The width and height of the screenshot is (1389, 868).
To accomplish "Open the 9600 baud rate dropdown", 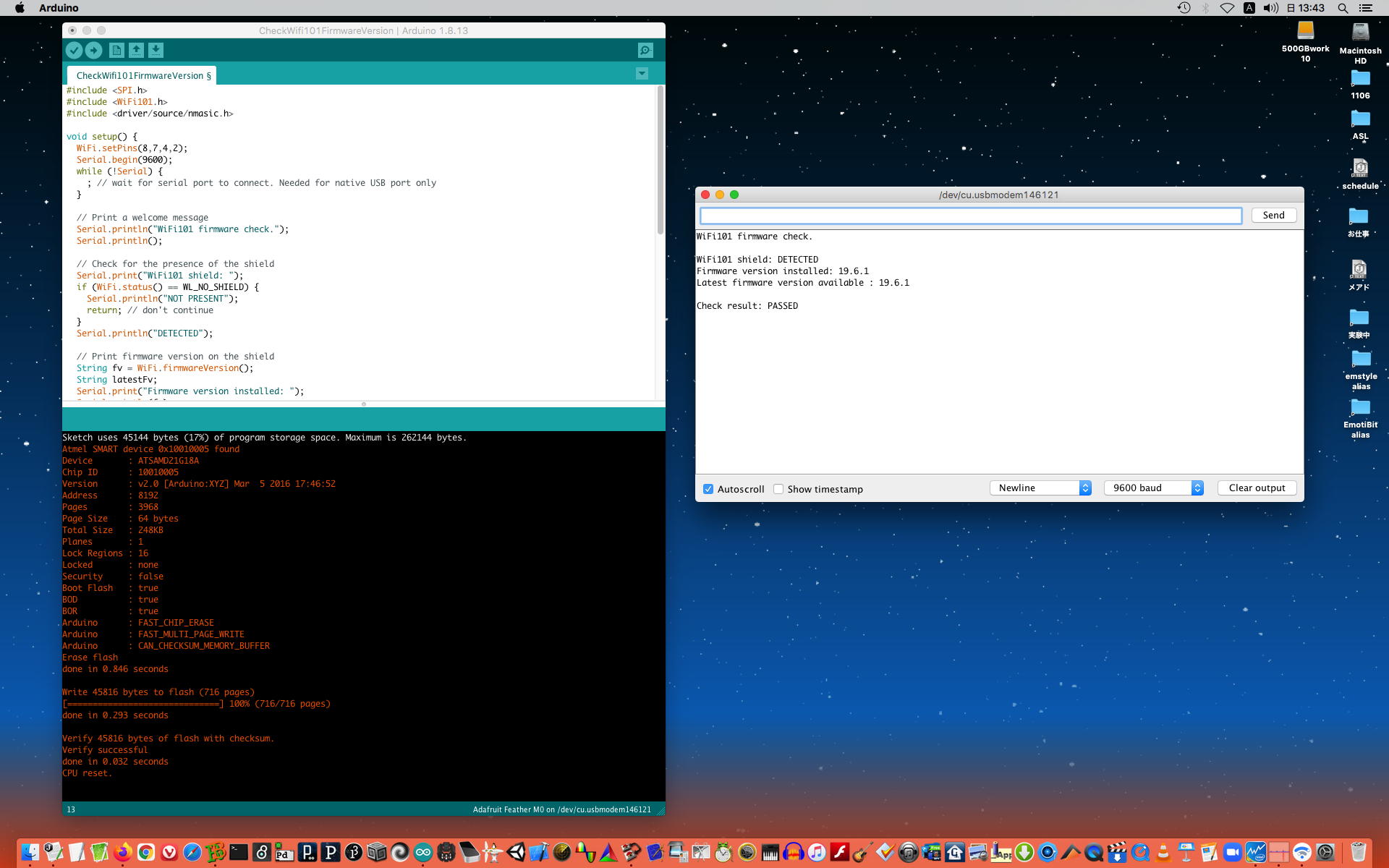I will point(1153,488).
